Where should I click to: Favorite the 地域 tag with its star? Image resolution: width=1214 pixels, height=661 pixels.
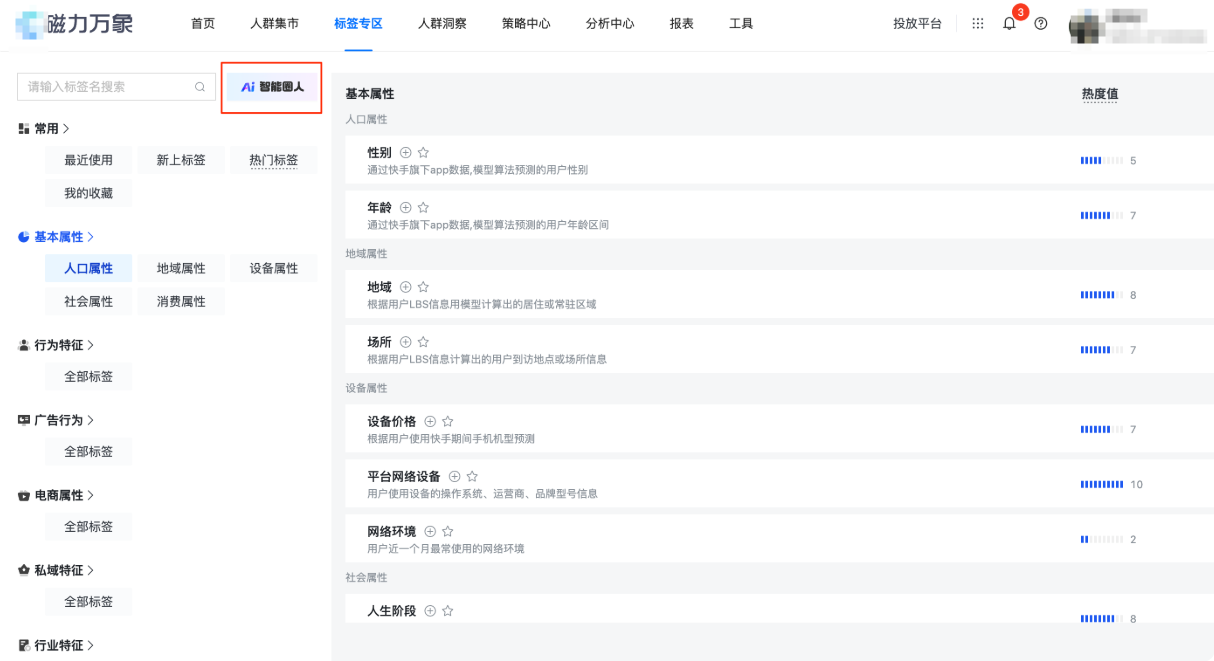pyautogui.click(x=423, y=287)
